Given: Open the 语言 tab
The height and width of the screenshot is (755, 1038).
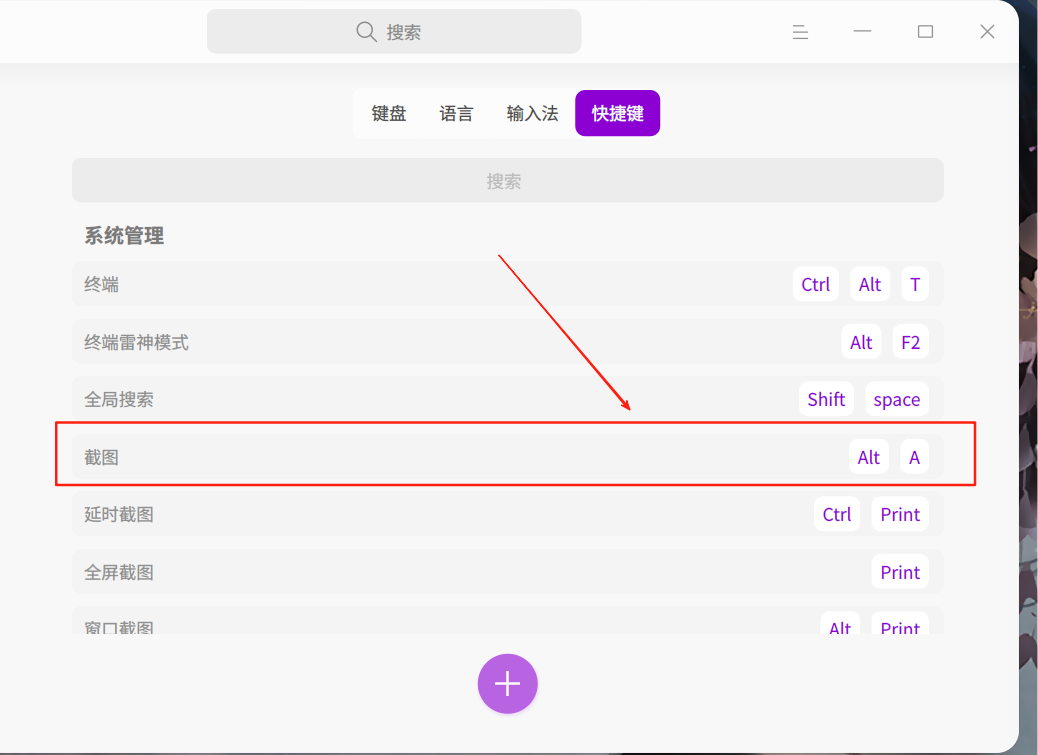Looking at the screenshot, I should click(456, 113).
